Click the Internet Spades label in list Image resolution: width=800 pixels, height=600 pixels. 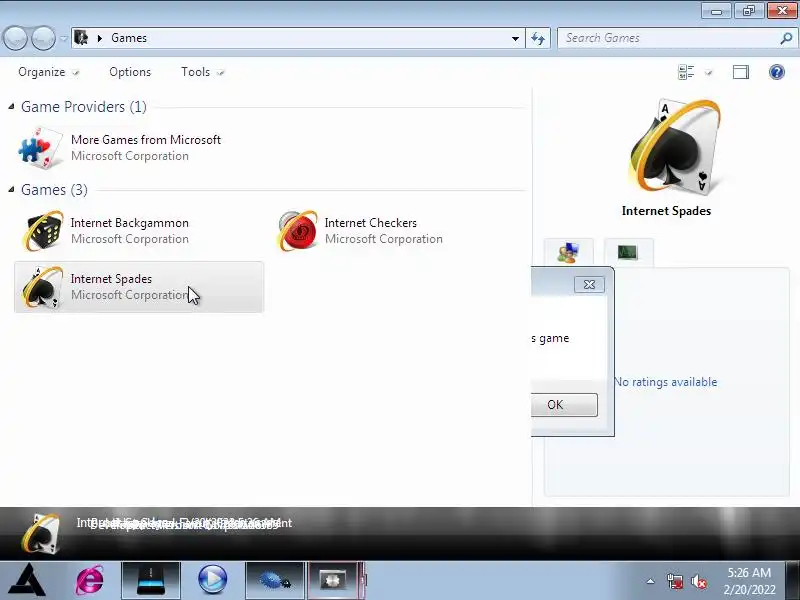coord(111,279)
